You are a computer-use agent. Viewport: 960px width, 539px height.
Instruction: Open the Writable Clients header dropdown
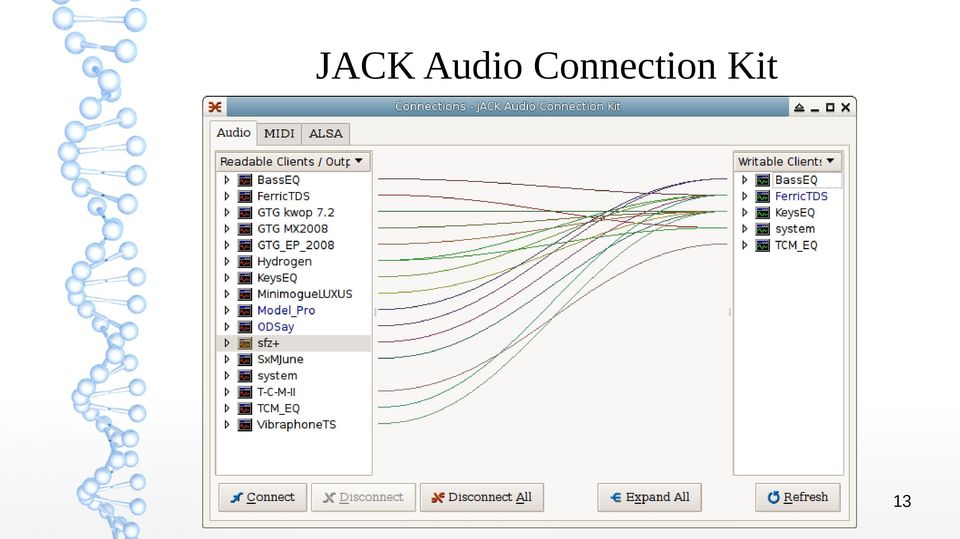pos(788,162)
